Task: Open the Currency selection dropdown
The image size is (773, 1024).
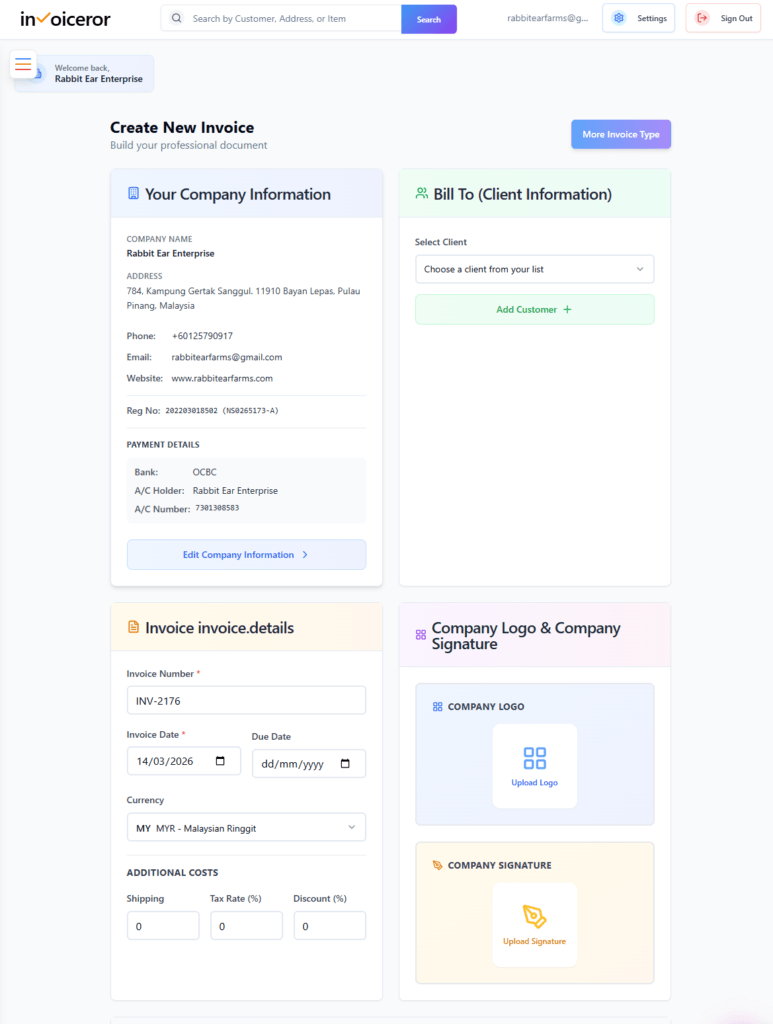Action: pyautogui.click(x=246, y=827)
